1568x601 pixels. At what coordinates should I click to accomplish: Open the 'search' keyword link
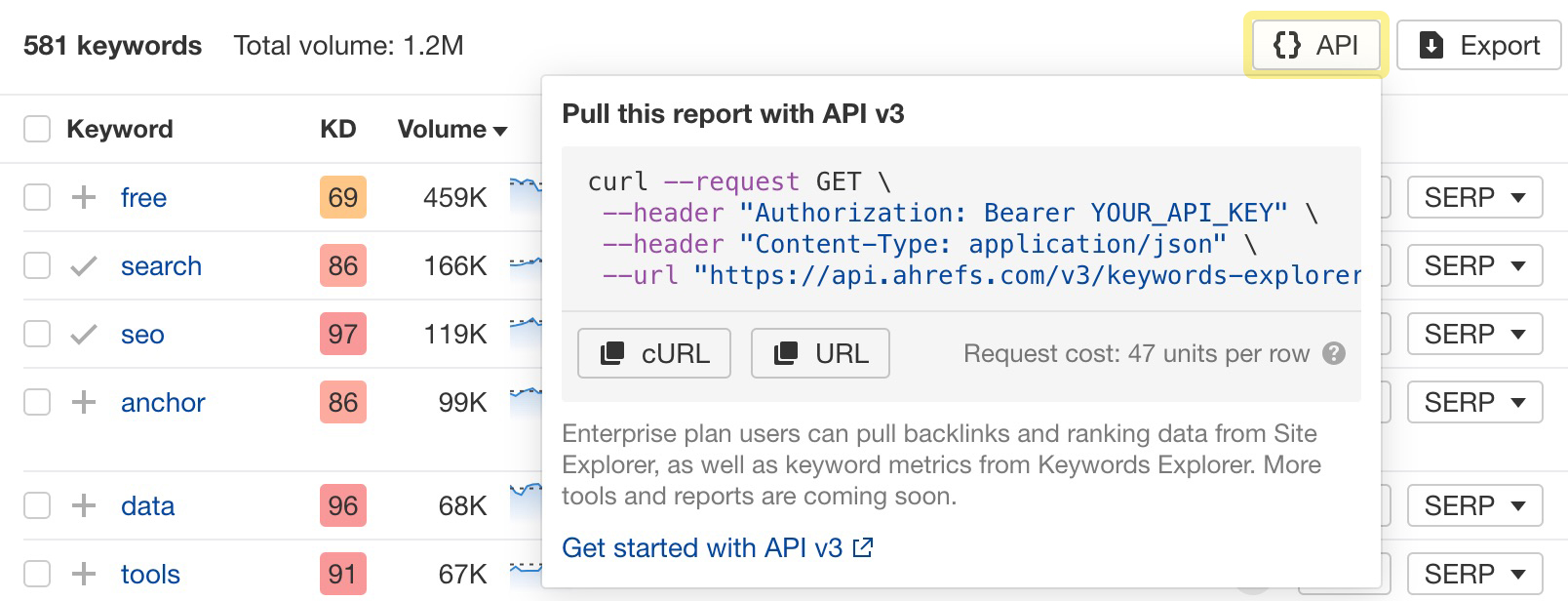click(161, 265)
